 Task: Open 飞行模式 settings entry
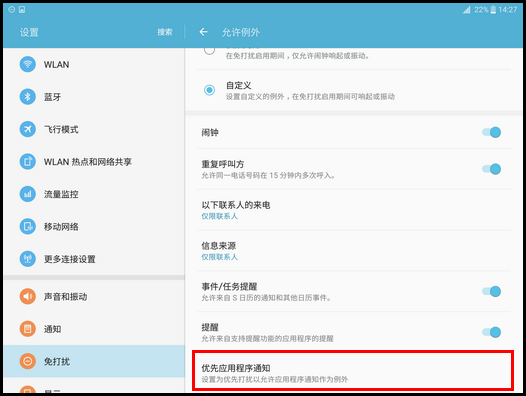click(94, 129)
